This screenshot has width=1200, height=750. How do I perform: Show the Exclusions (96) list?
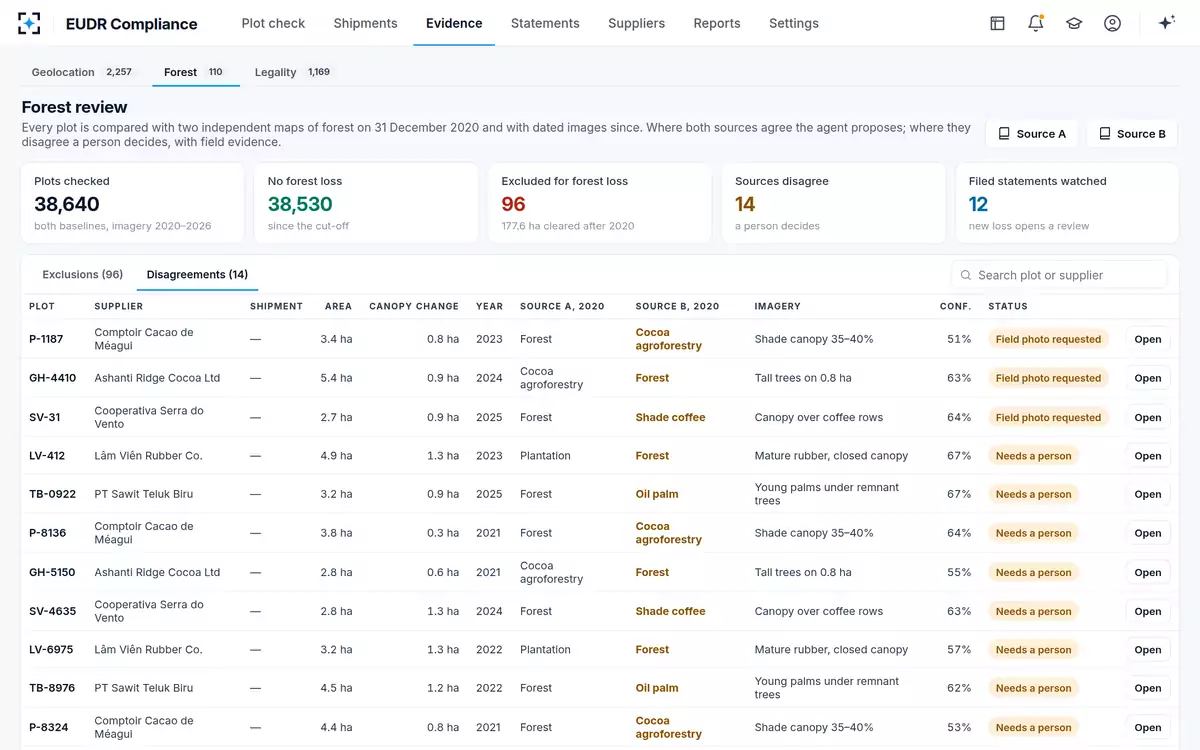[83, 274]
